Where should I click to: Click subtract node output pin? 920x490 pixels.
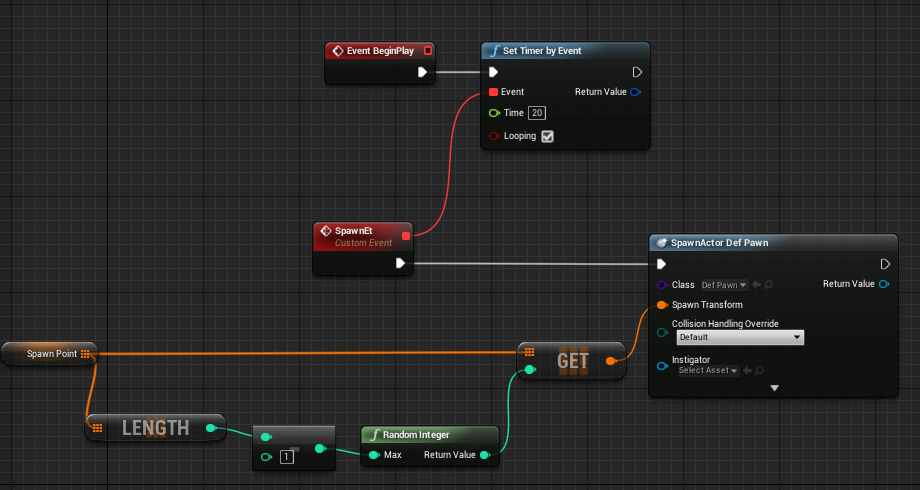pos(320,449)
